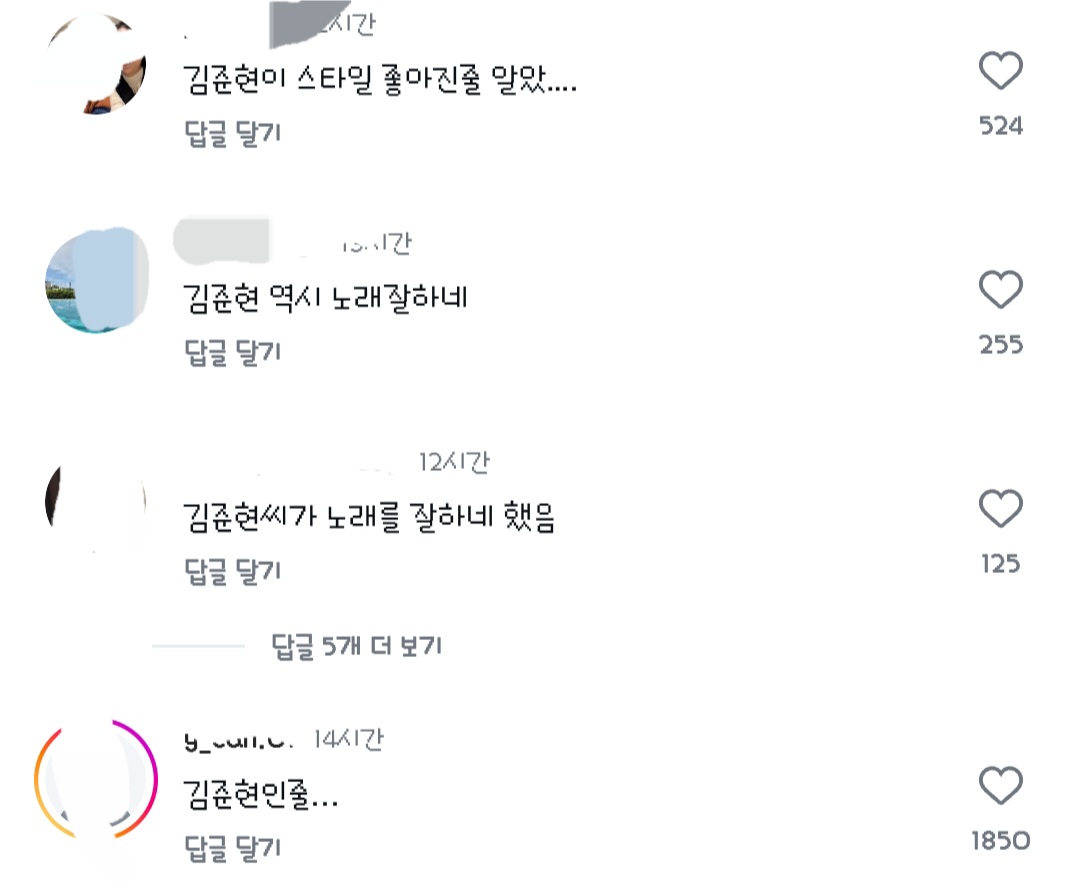Screen dimensions: 1080x895
Task: Click the 524 like count number
Action: tap(1000, 126)
